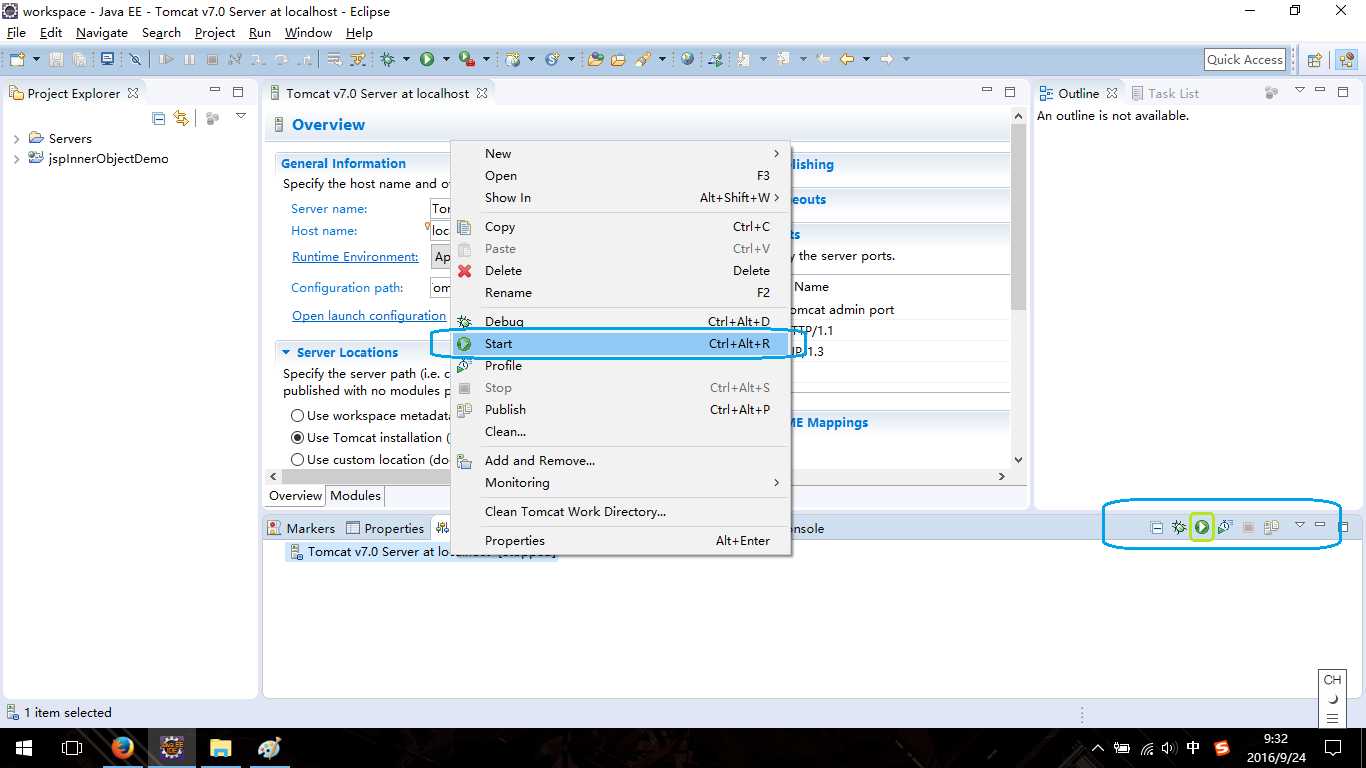
Task: Open File Explorer from the taskbar
Action: [x=221, y=747]
